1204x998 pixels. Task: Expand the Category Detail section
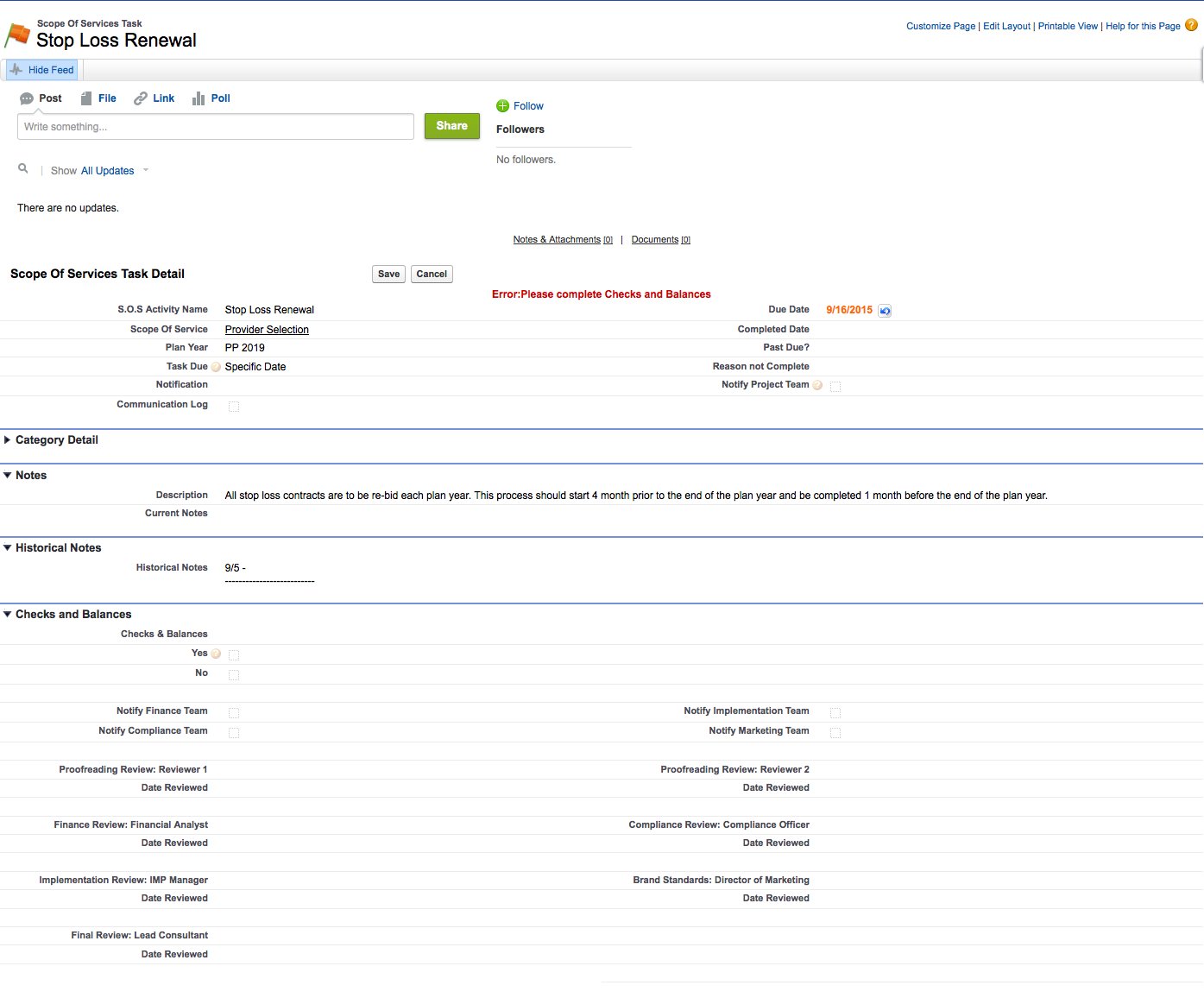click(8, 440)
